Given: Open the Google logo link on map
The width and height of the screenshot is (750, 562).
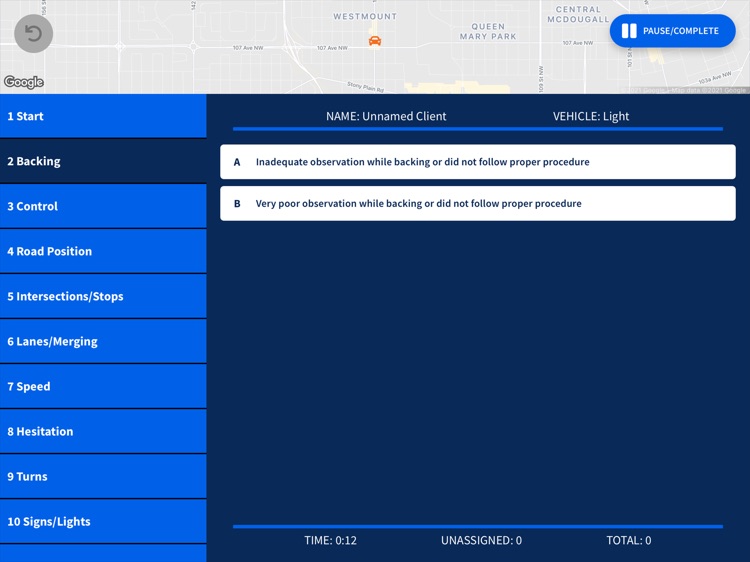Looking at the screenshot, I should pos(24,82).
